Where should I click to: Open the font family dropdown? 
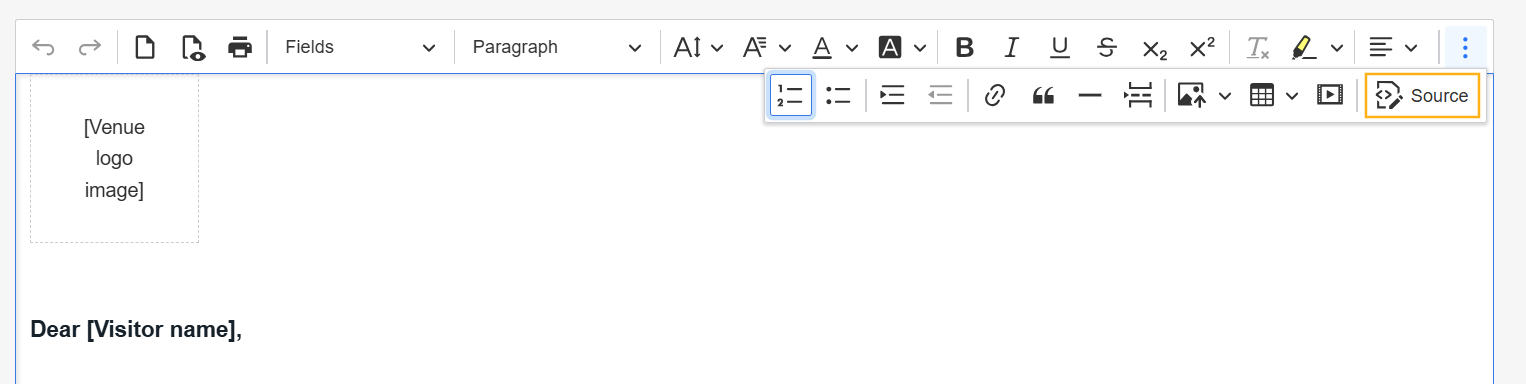pyautogui.click(x=766, y=47)
